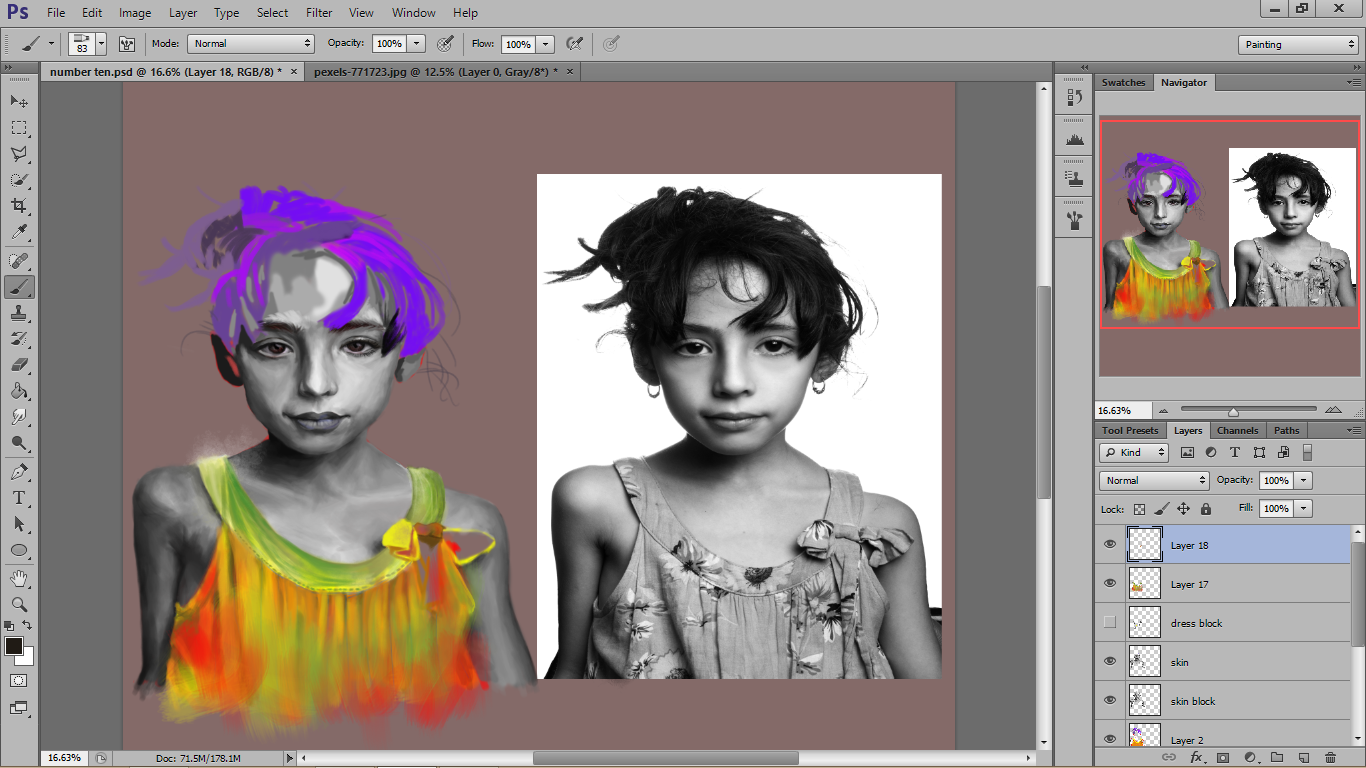Open layer blend mode Normal dropdown
Screen dimensions: 1366x768
click(1155, 481)
